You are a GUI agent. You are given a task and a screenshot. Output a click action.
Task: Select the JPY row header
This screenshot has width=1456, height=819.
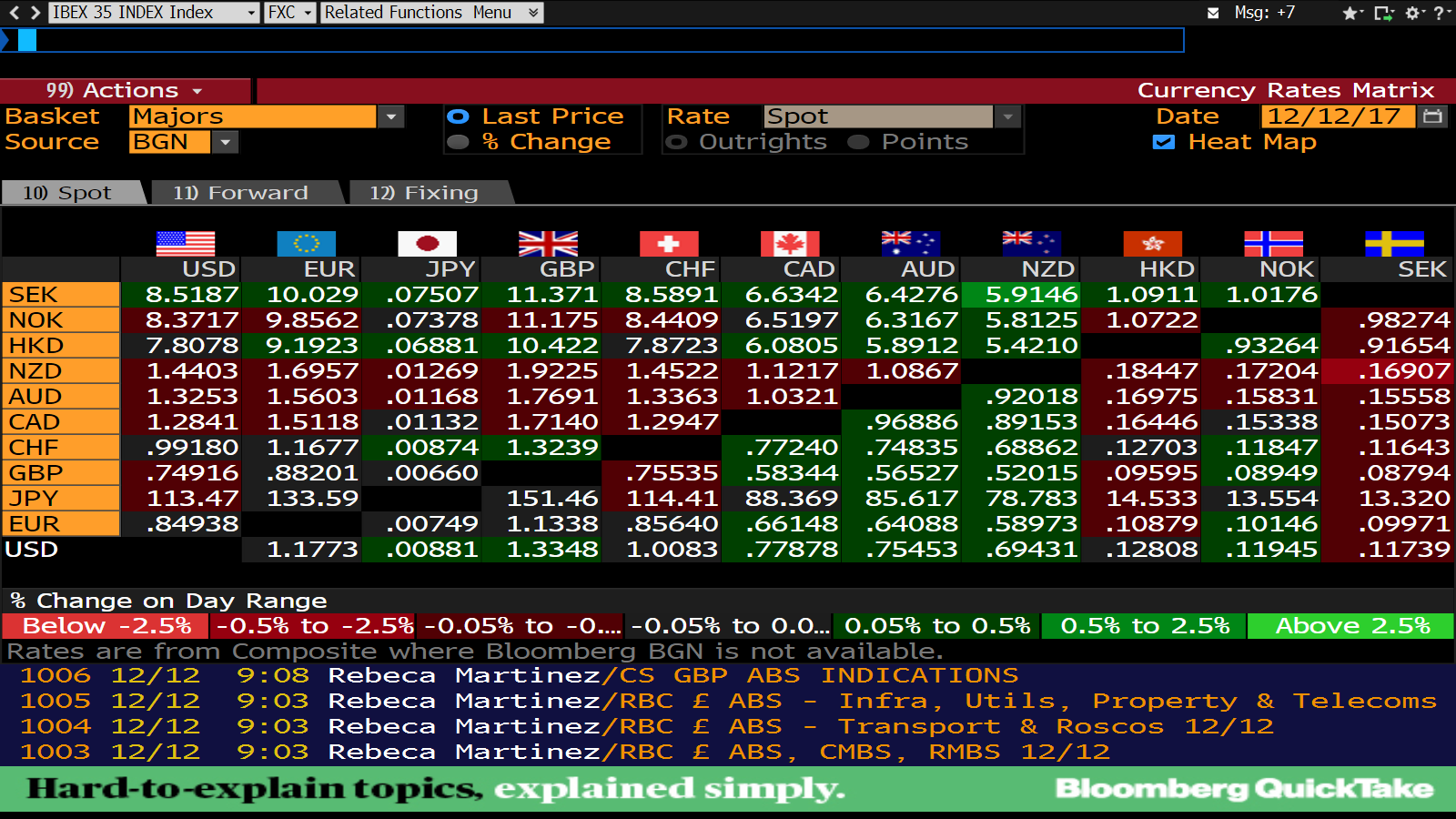[61, 499]
